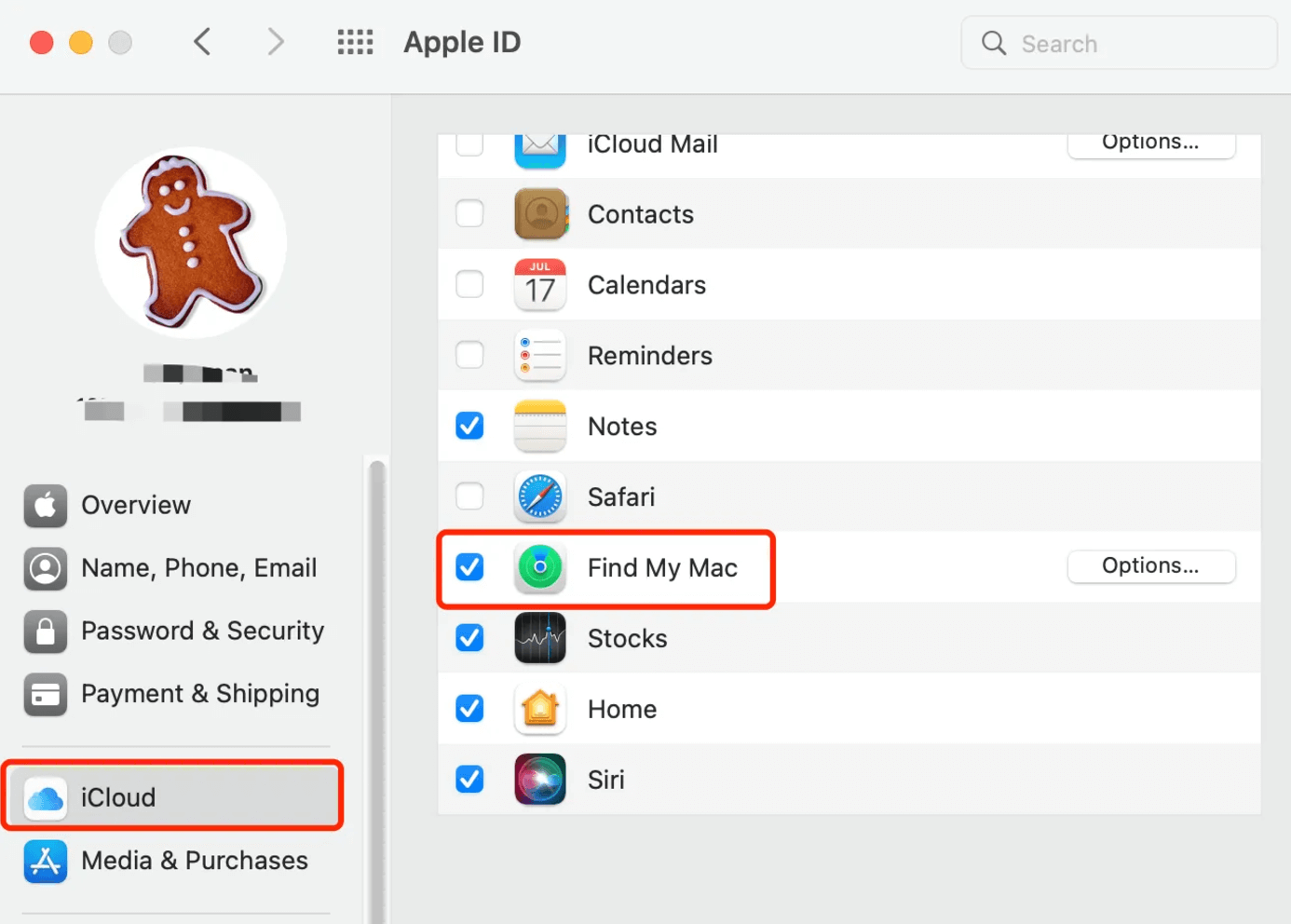Open Password & Security settings
1291x924 pixels.
pyautogui.click(x=201, y=631)
